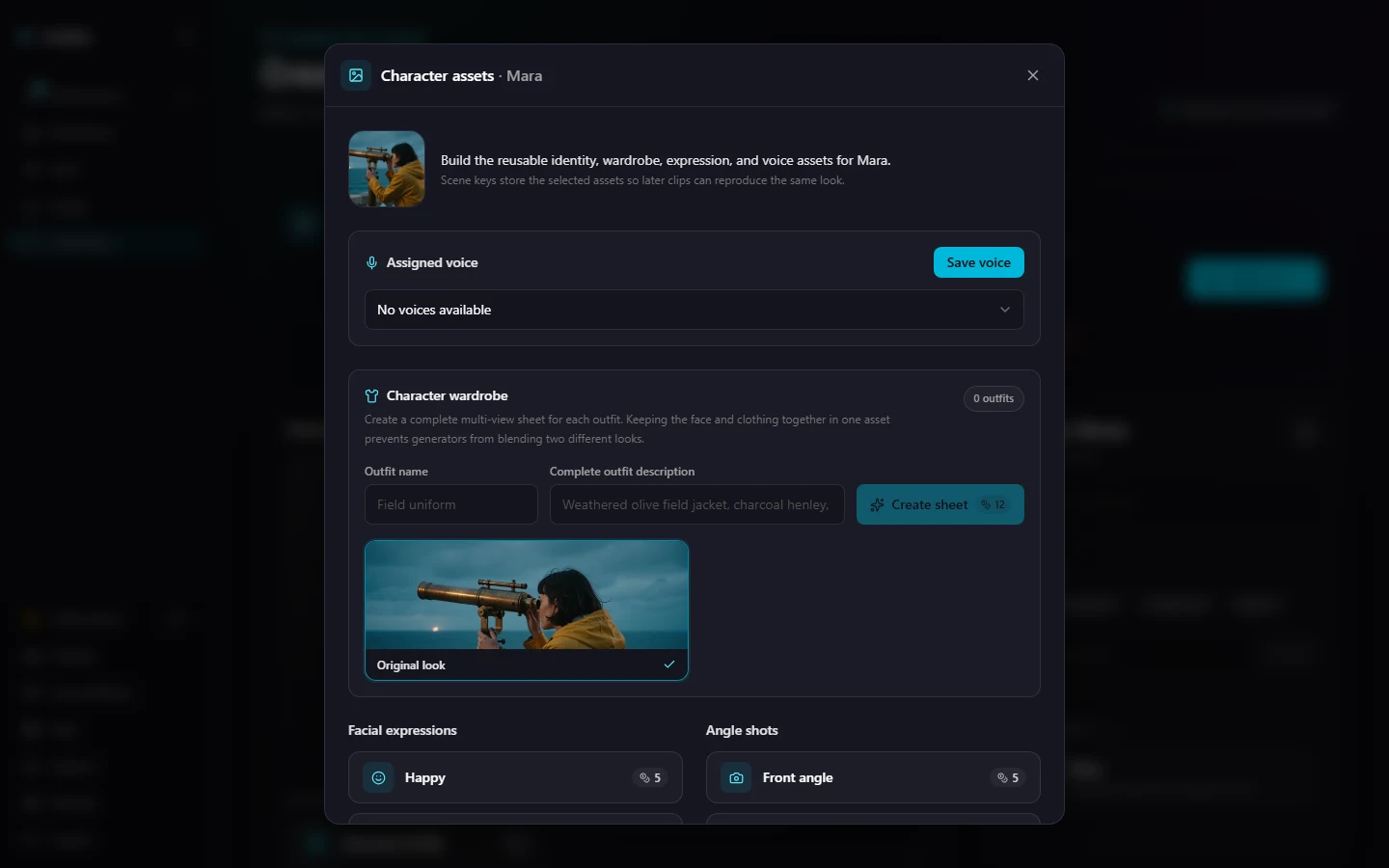
Task: Close the Character assets dialog
Action: [x=1033, y=75]
